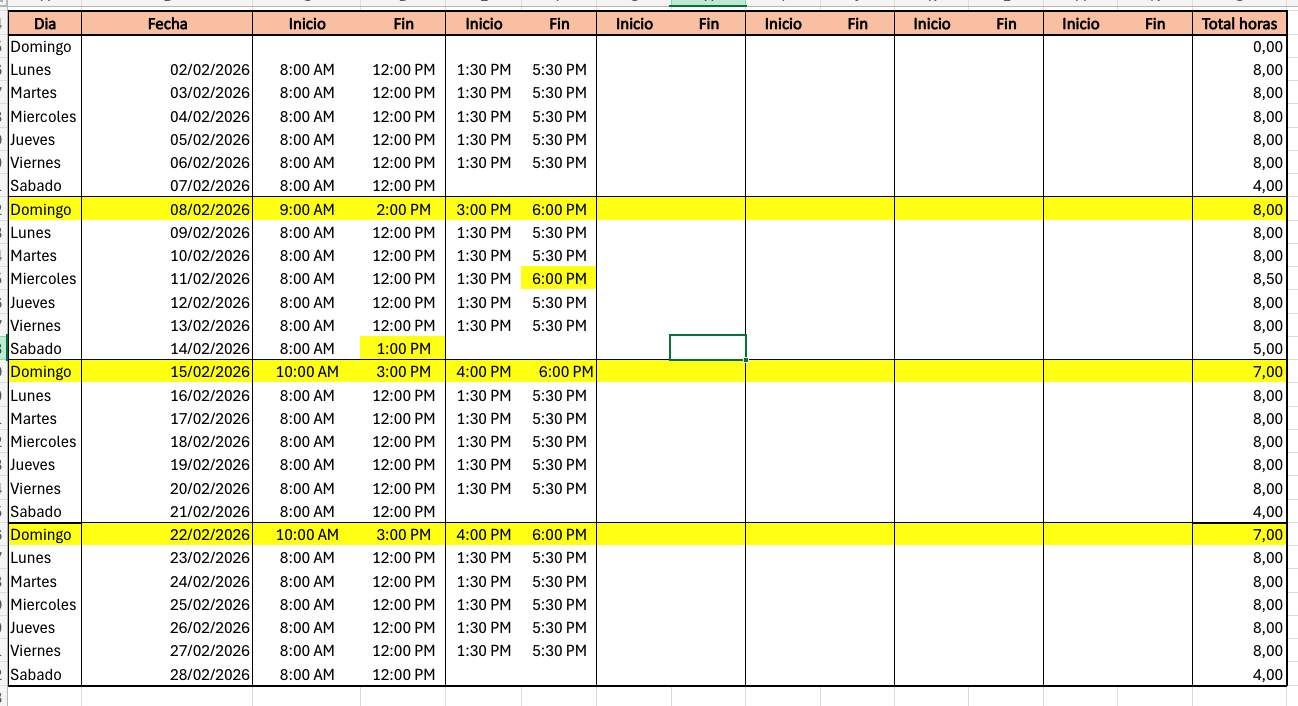Click the 0,00 total hours cell
The width and height of the screenshot is (1298, 706).
tap(1239, 47)
